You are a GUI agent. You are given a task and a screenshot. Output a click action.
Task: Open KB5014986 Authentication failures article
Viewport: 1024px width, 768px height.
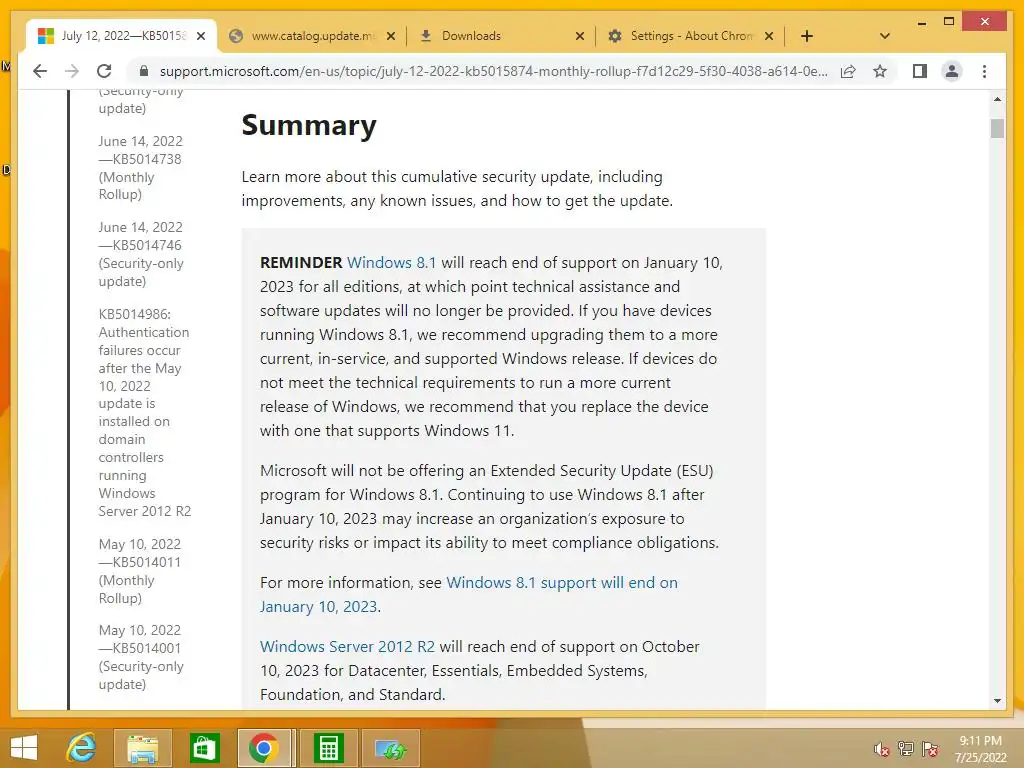(144, 413)
